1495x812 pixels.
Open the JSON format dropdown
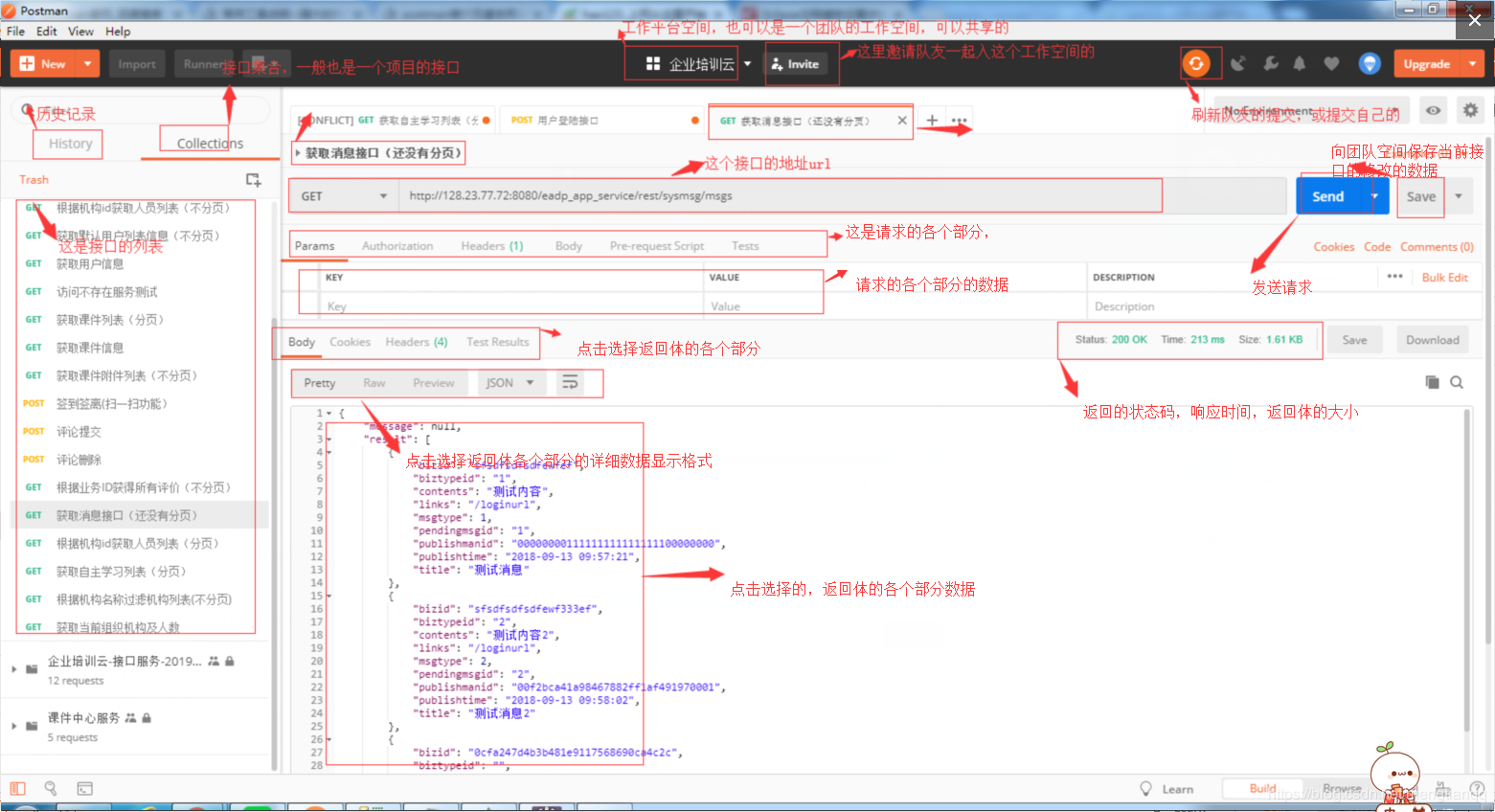pos(511,383)
